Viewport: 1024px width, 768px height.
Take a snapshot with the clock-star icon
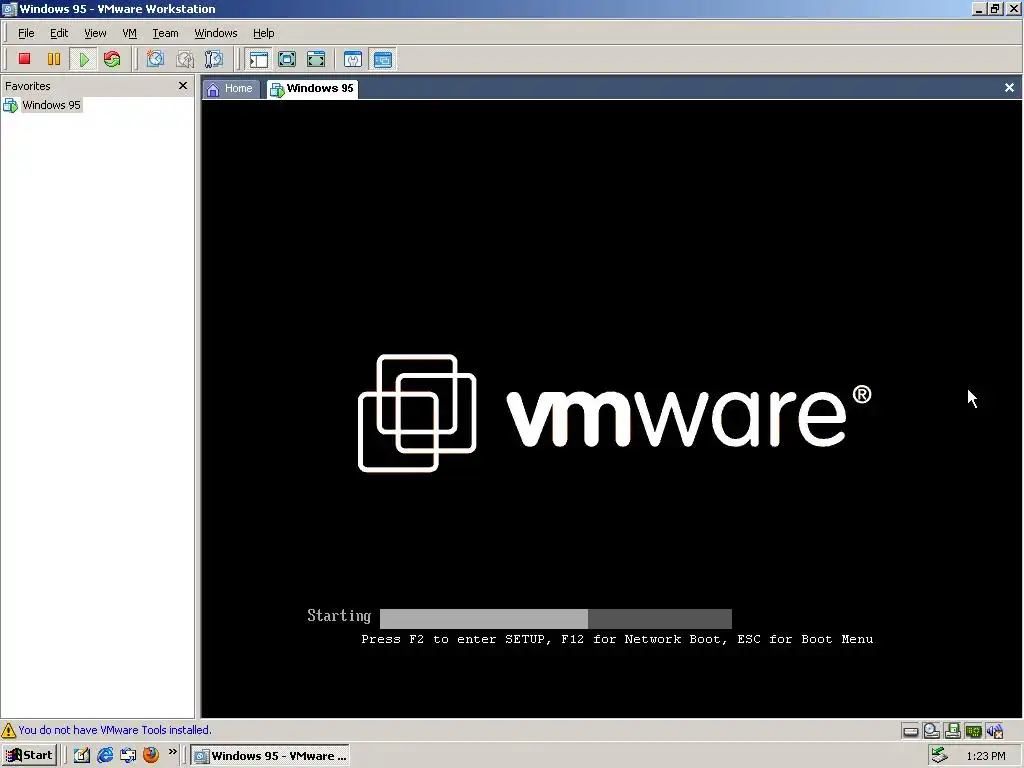(x=155, y=59)
